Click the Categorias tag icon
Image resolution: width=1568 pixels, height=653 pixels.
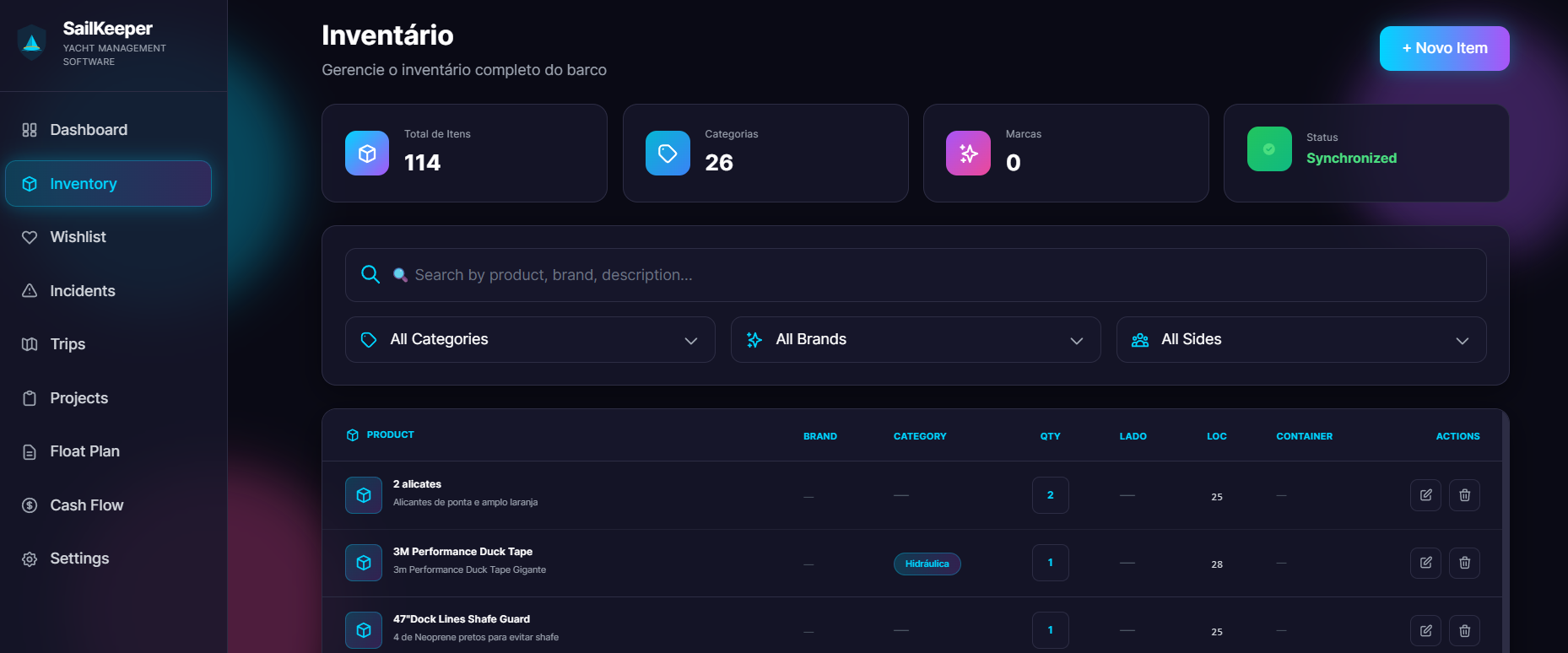click(x=668, y=154)
